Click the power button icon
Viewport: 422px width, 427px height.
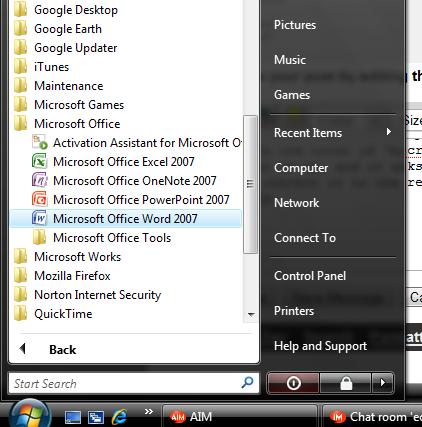coord(293,383)
